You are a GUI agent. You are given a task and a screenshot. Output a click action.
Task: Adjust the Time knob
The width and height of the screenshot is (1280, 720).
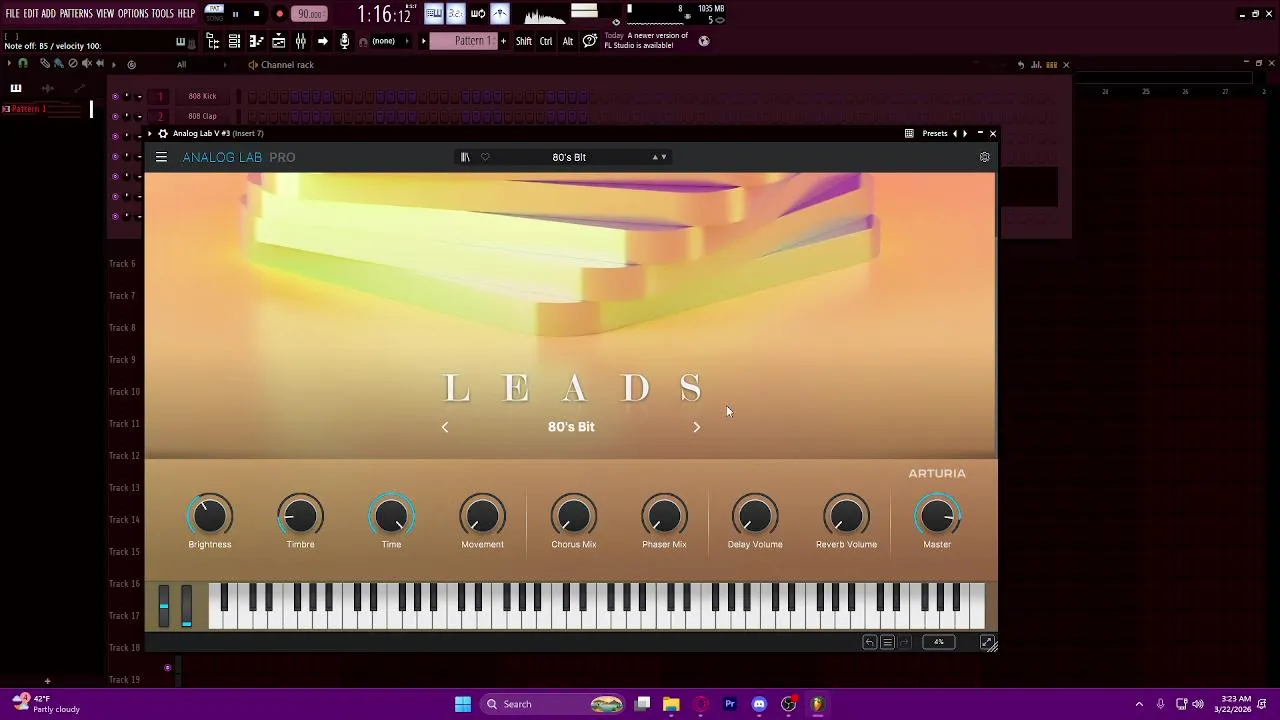(x=391, y=516)
